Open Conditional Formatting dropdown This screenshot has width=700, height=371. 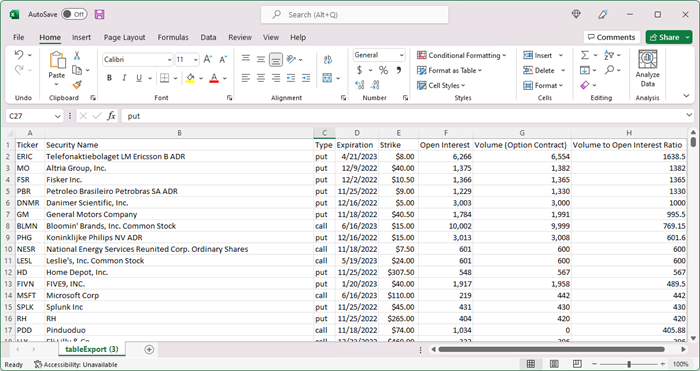(462, 55)
